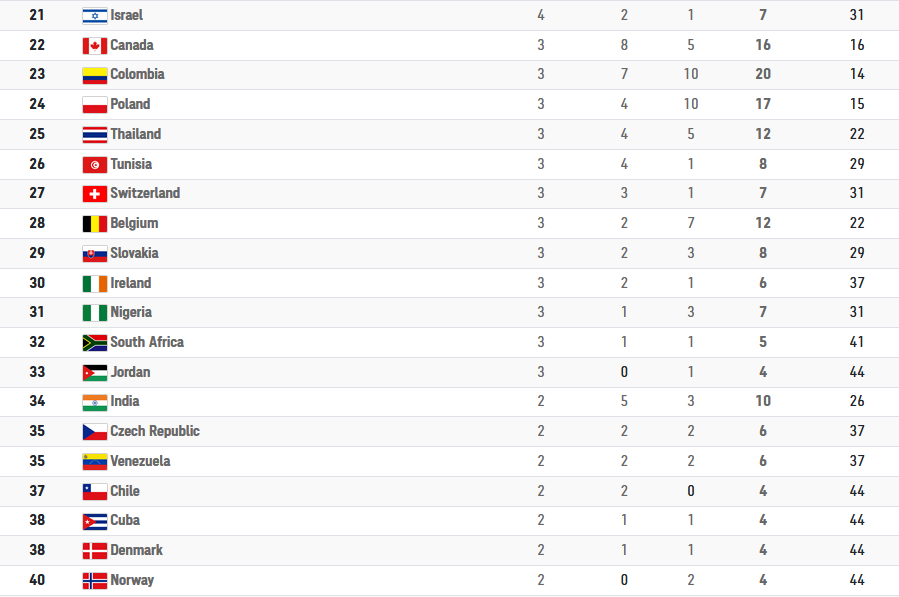The image size is (899, 597).
Task: Click Nigeria's rank number 31
Action: (37, 312)
